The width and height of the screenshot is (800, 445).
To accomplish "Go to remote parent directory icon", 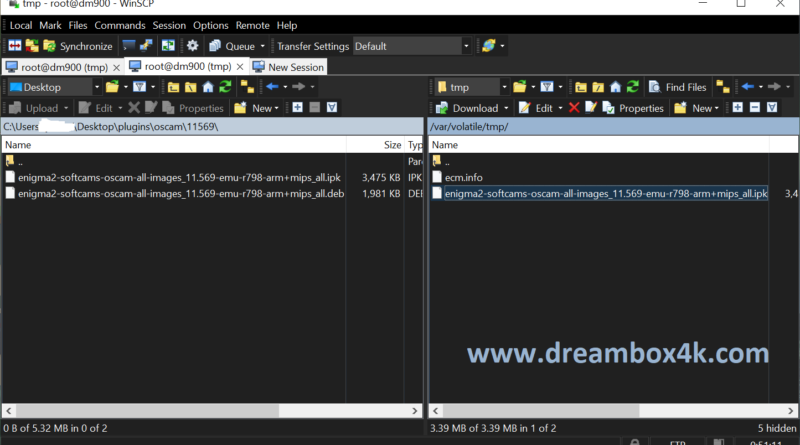I will point(581,87).
